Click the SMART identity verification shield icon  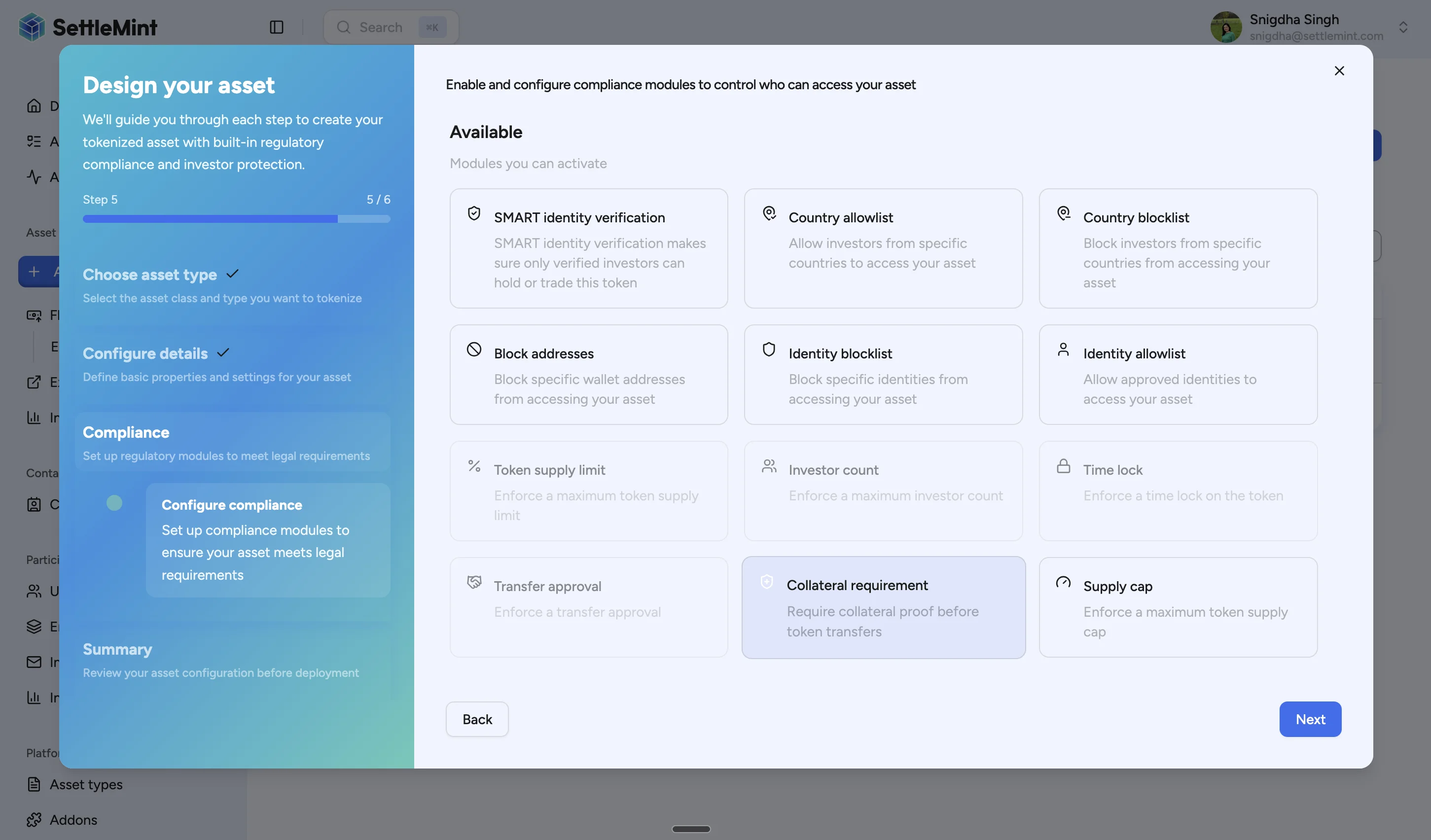[473, 213]
